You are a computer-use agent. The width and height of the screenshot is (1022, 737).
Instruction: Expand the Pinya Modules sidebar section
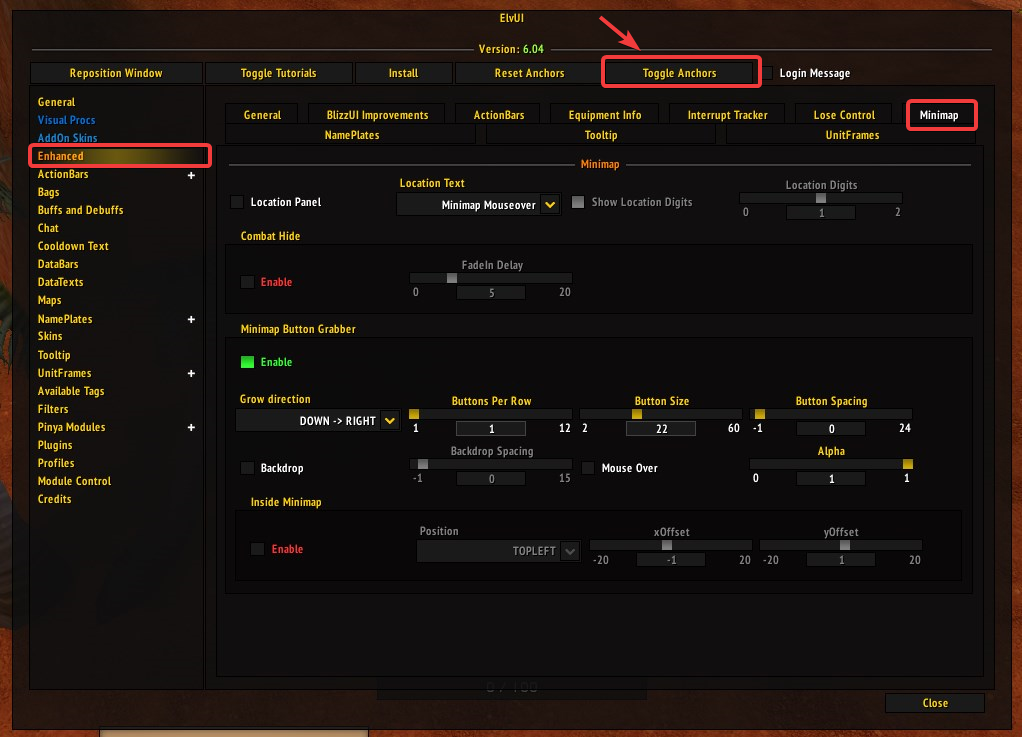191,427
